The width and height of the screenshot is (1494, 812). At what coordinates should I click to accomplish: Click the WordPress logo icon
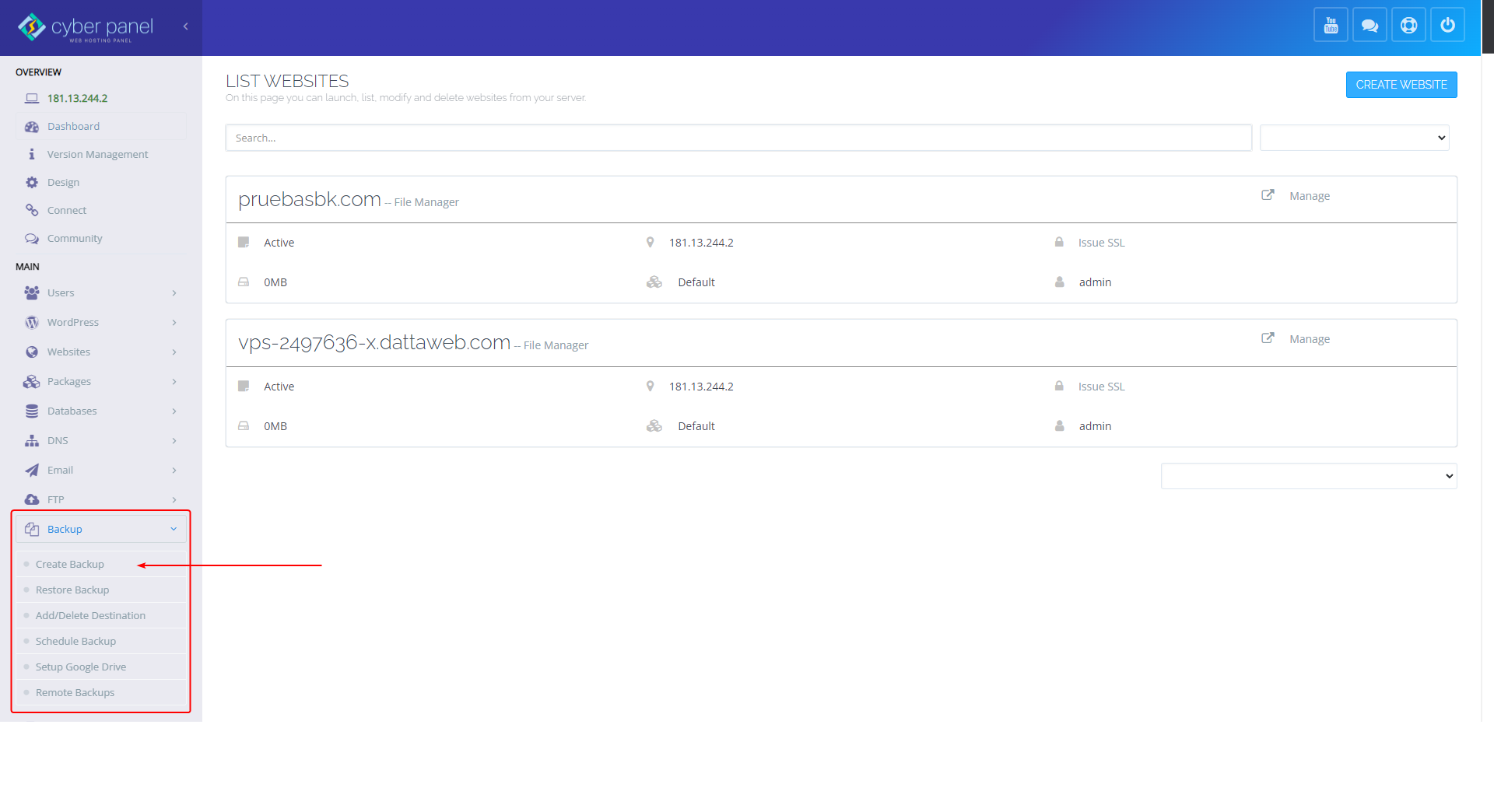click(x=32, y=323)
